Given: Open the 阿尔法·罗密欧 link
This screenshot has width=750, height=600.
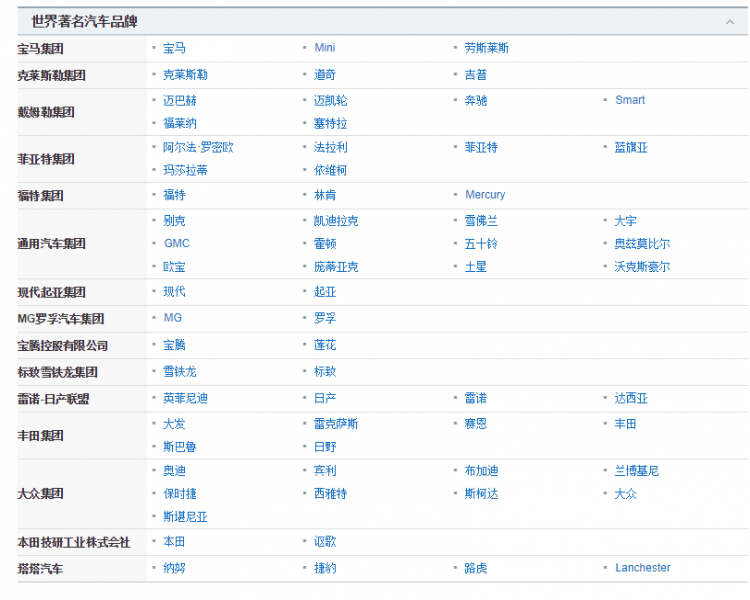Looking at the screenshot, I should click(x=198, y=147).
